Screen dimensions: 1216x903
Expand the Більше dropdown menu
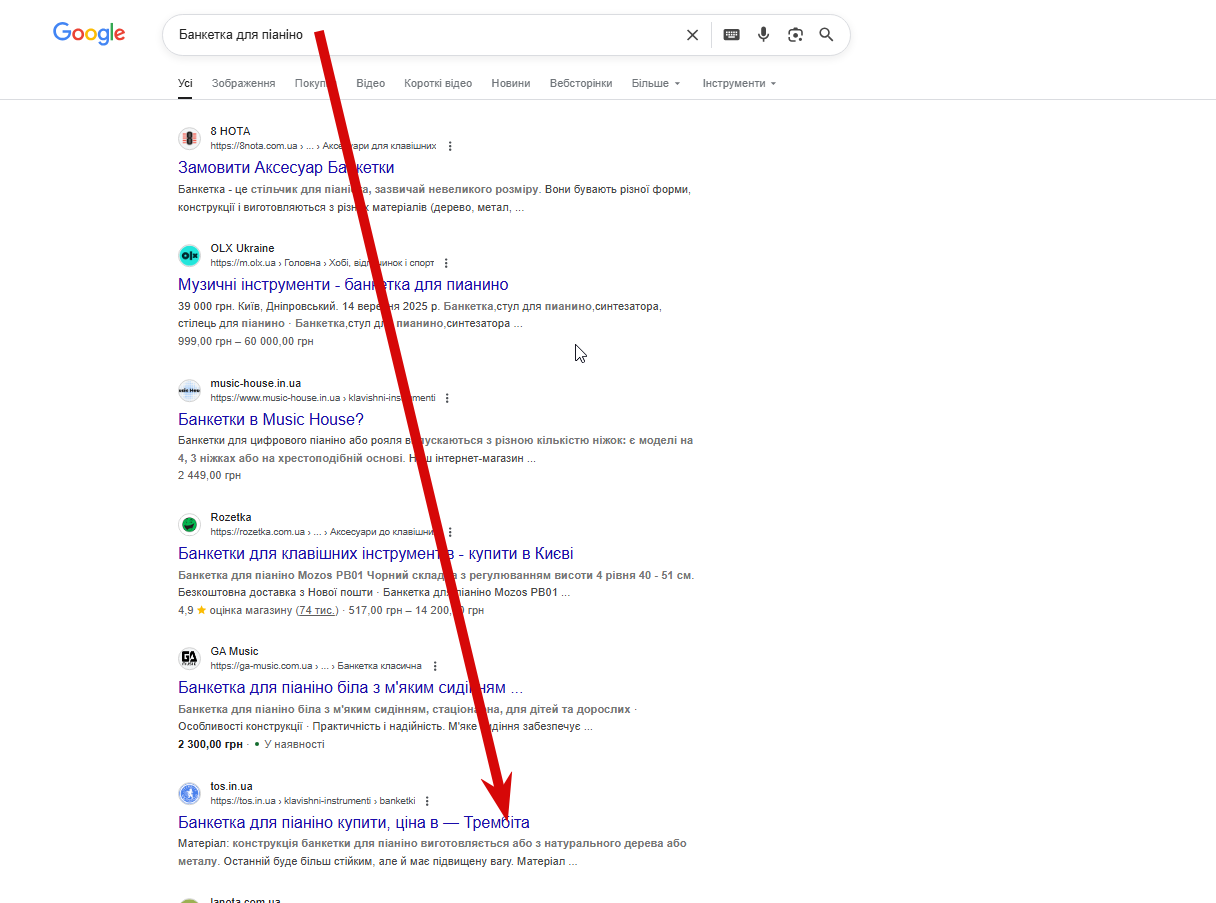[x=656, y=83]
